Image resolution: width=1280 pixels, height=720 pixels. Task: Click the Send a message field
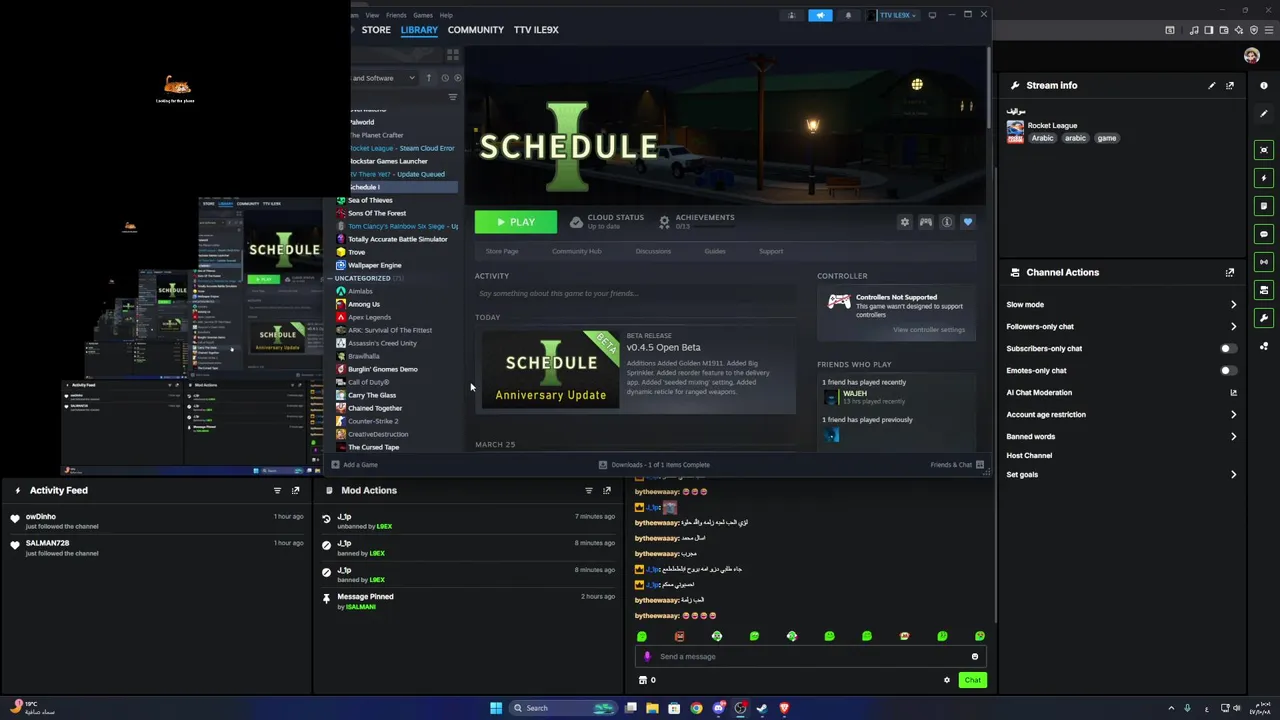click(x=810, y=656)
